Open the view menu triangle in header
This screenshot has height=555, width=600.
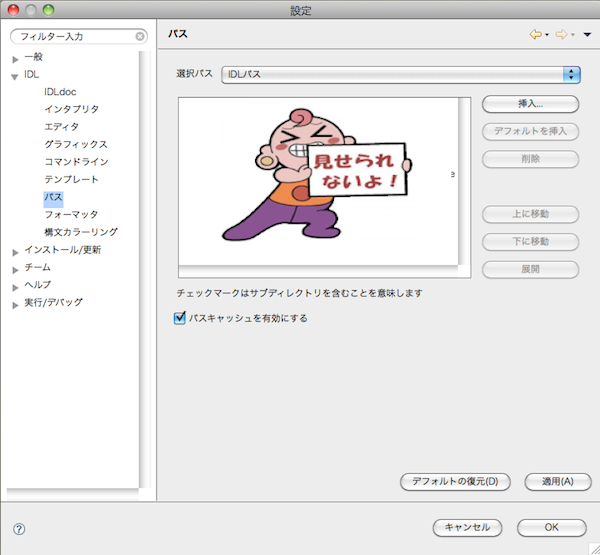click(x=587, y=35)
